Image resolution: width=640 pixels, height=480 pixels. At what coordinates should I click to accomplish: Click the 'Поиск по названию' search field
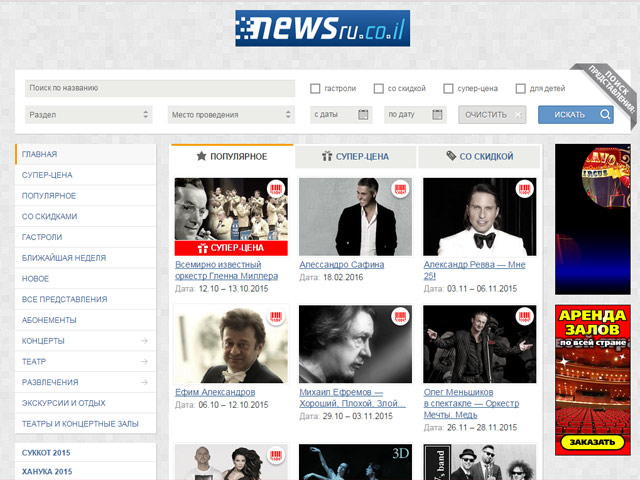tap(160, 88)
